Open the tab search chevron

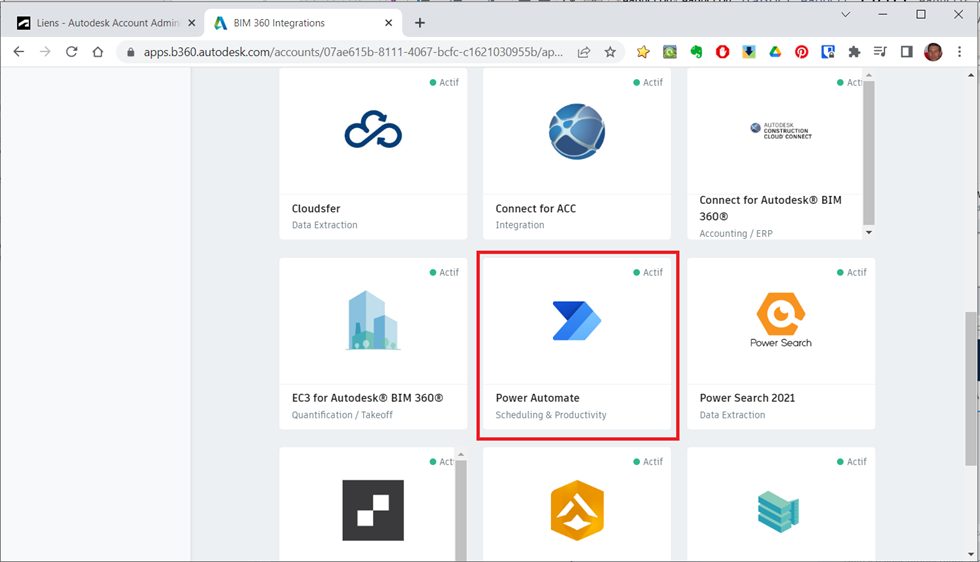[845, 14]
